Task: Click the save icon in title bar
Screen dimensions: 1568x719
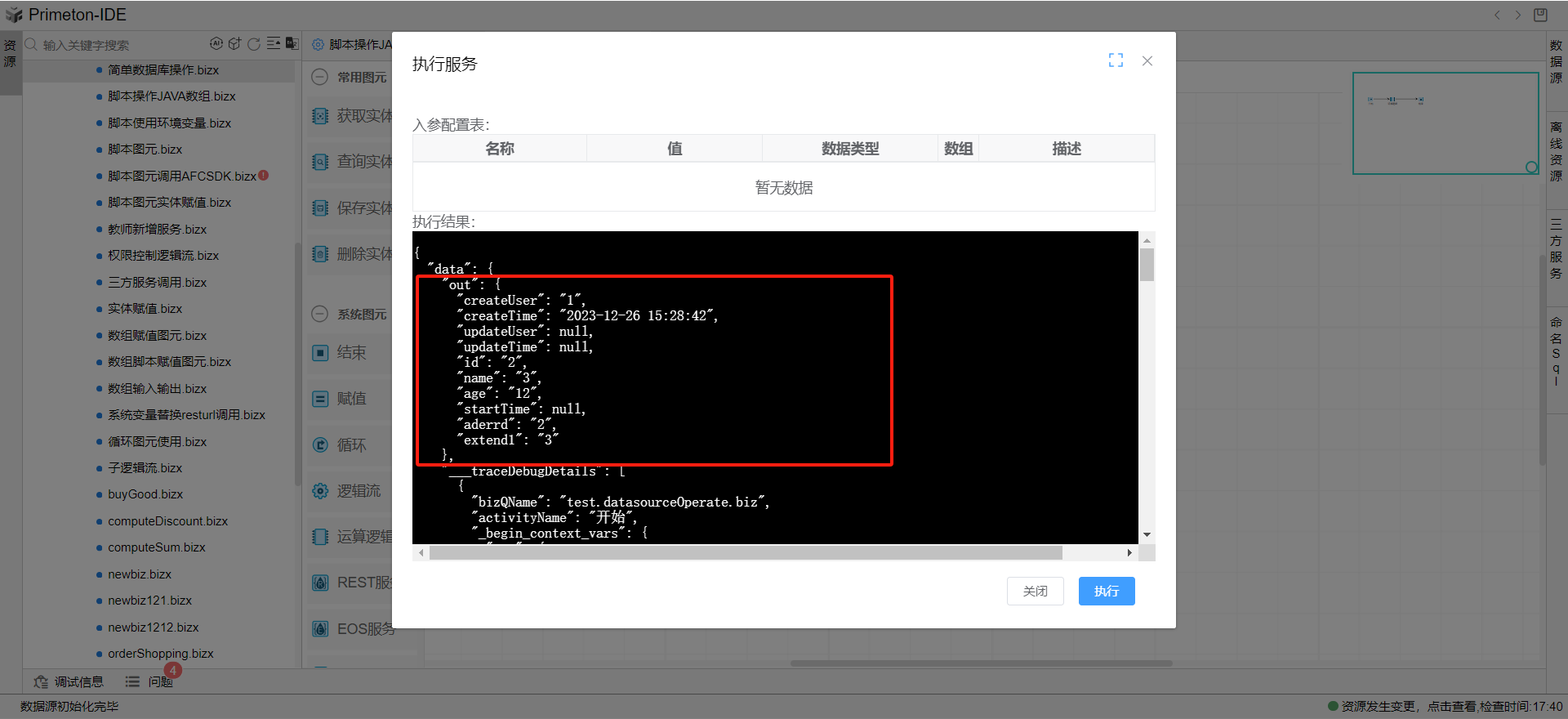Action: pos(1540,15)
